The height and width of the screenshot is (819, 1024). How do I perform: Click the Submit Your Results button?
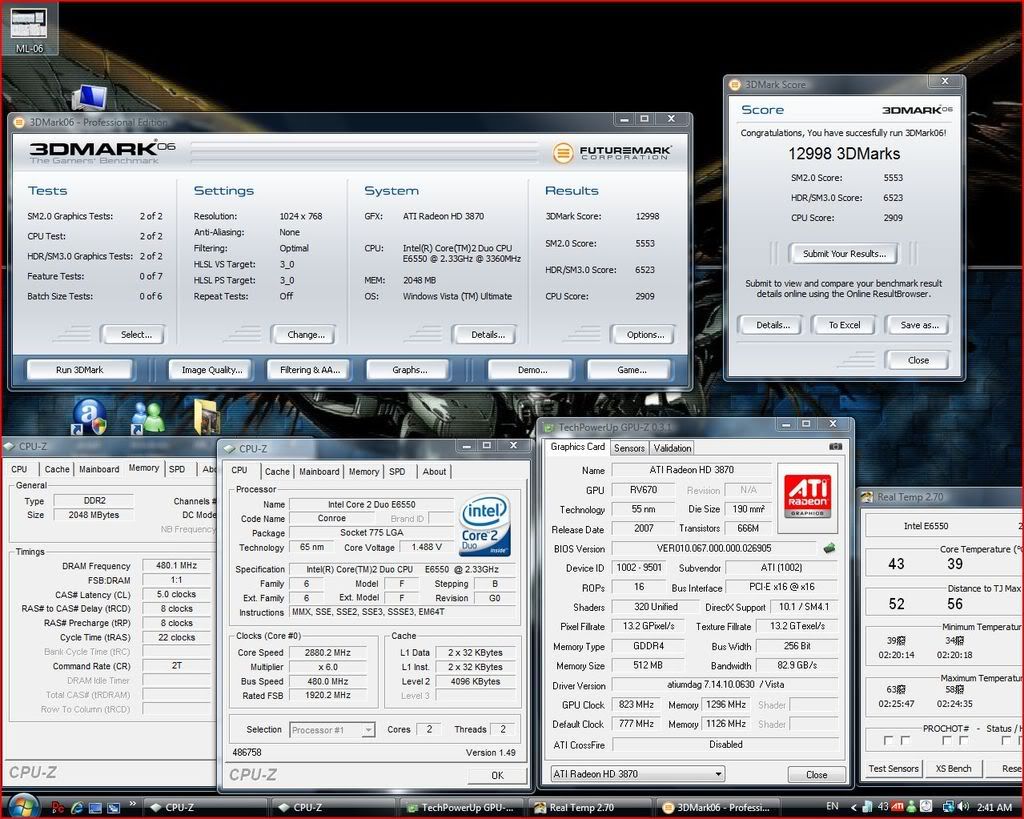tap(844, 254)
